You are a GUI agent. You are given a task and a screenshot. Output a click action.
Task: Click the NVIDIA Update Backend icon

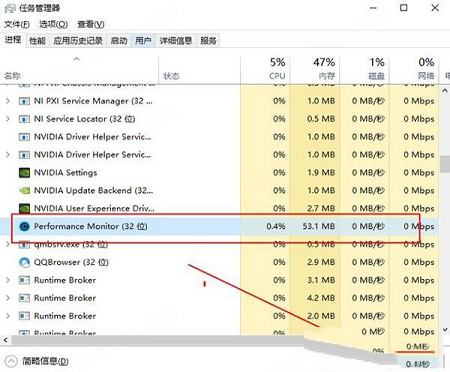(24, 191)
